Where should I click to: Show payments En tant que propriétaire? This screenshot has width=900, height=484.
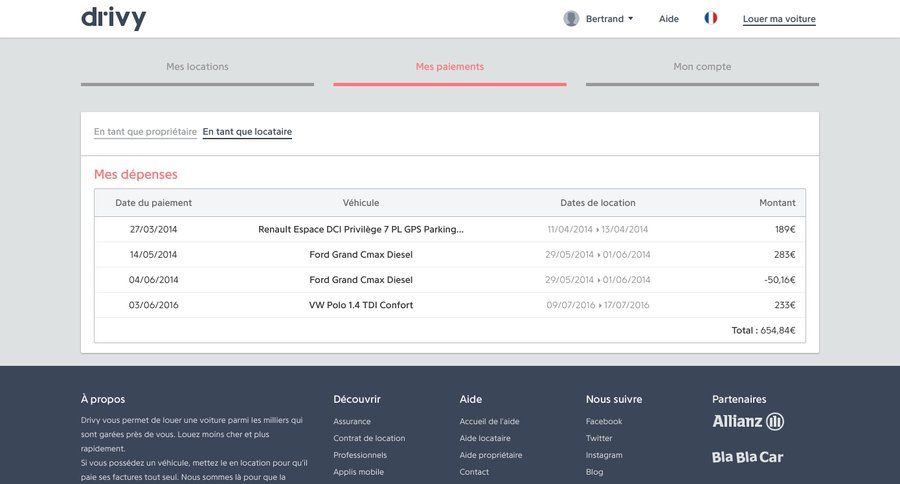145,131
